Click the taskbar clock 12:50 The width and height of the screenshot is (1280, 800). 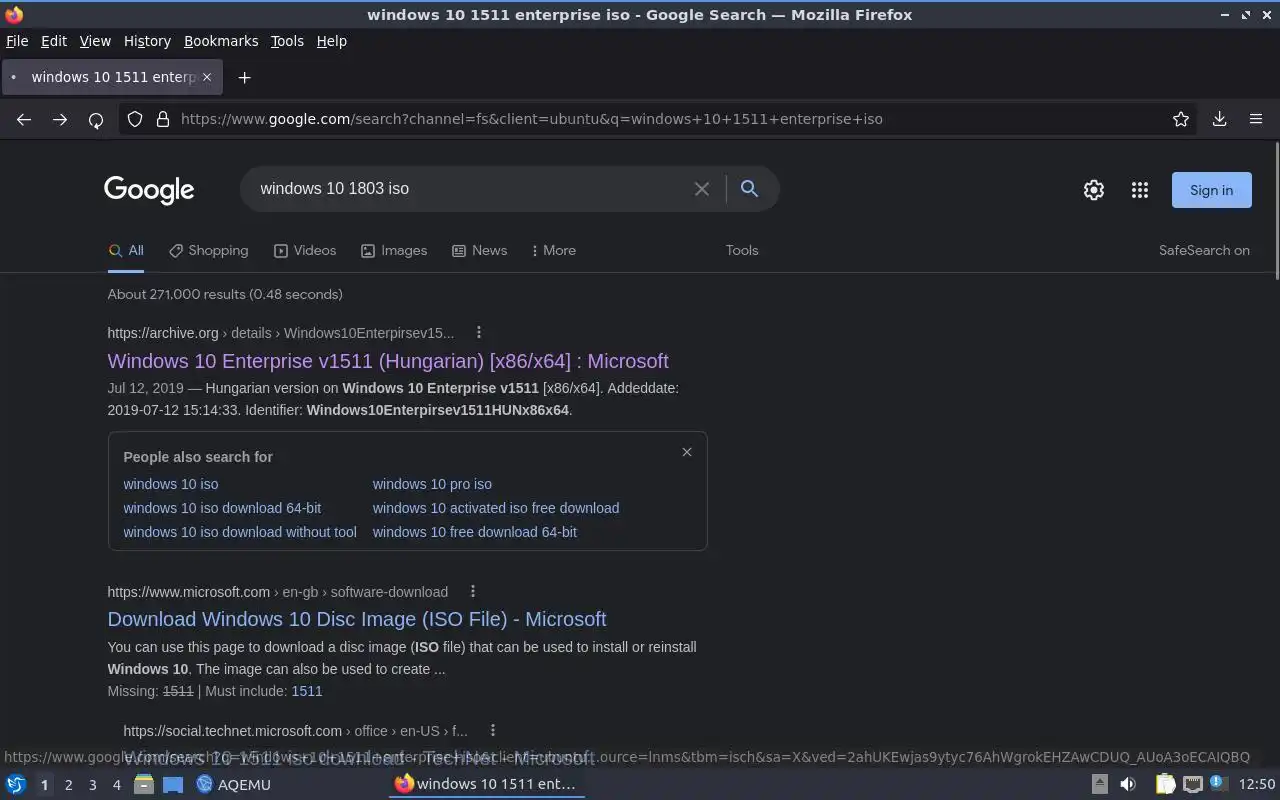[x=1257, y=785]
